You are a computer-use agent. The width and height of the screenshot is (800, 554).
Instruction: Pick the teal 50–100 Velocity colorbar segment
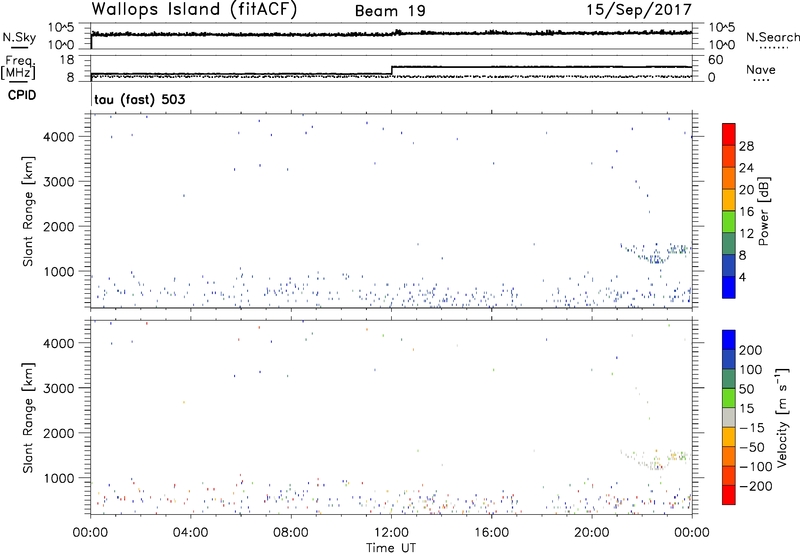[729, 379]
